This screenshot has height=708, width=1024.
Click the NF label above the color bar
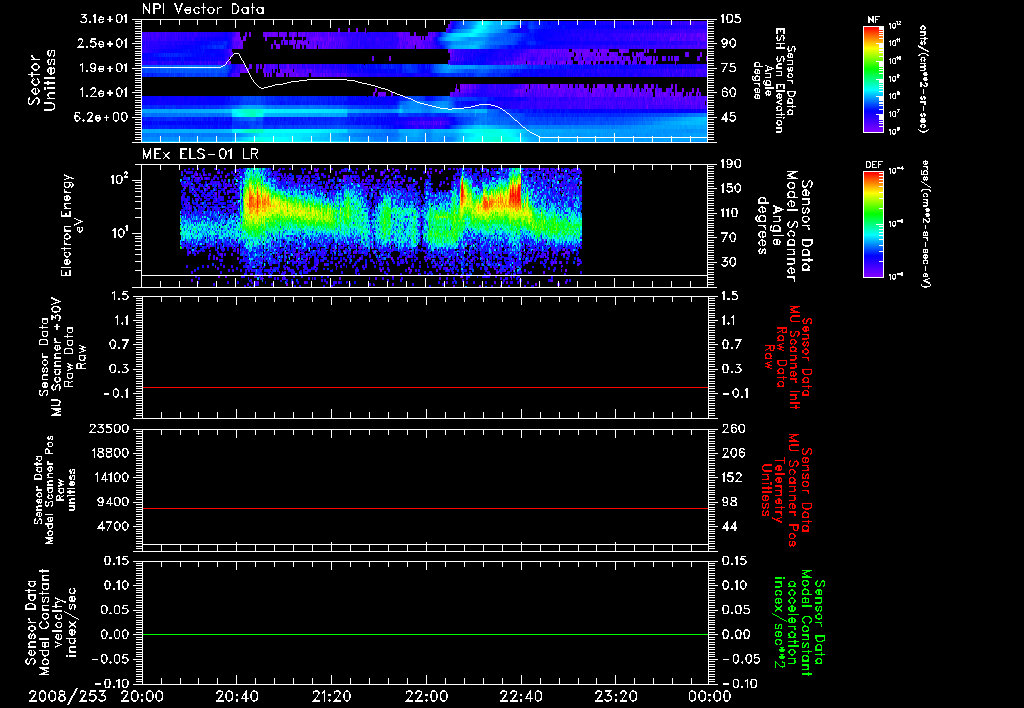pos(873,20)
